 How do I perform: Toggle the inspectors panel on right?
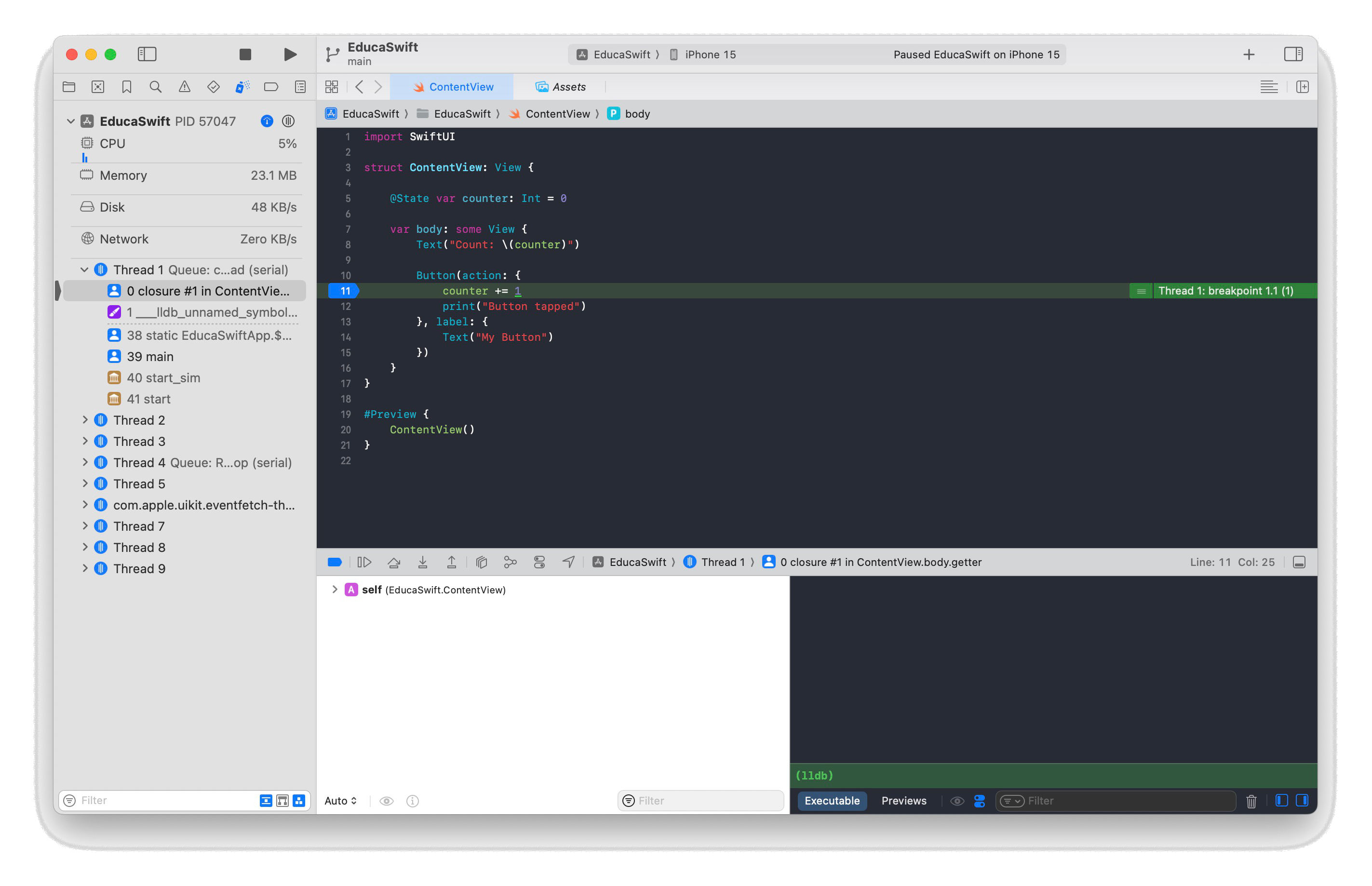point(1293,54)
